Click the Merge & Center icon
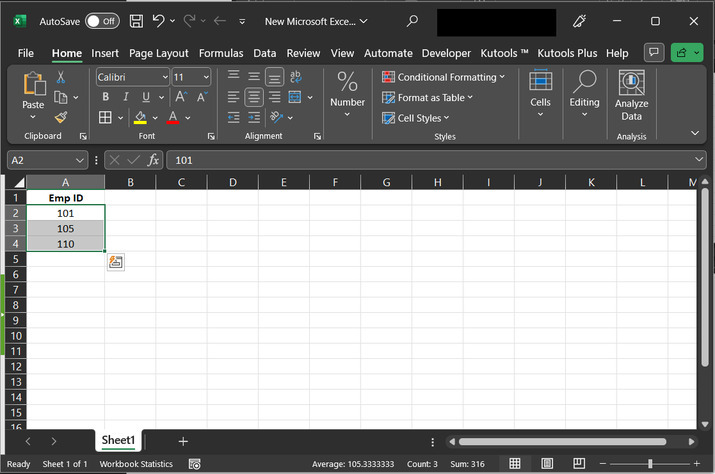The width and height of the screenshot is (715, 474). pos(295,97)
